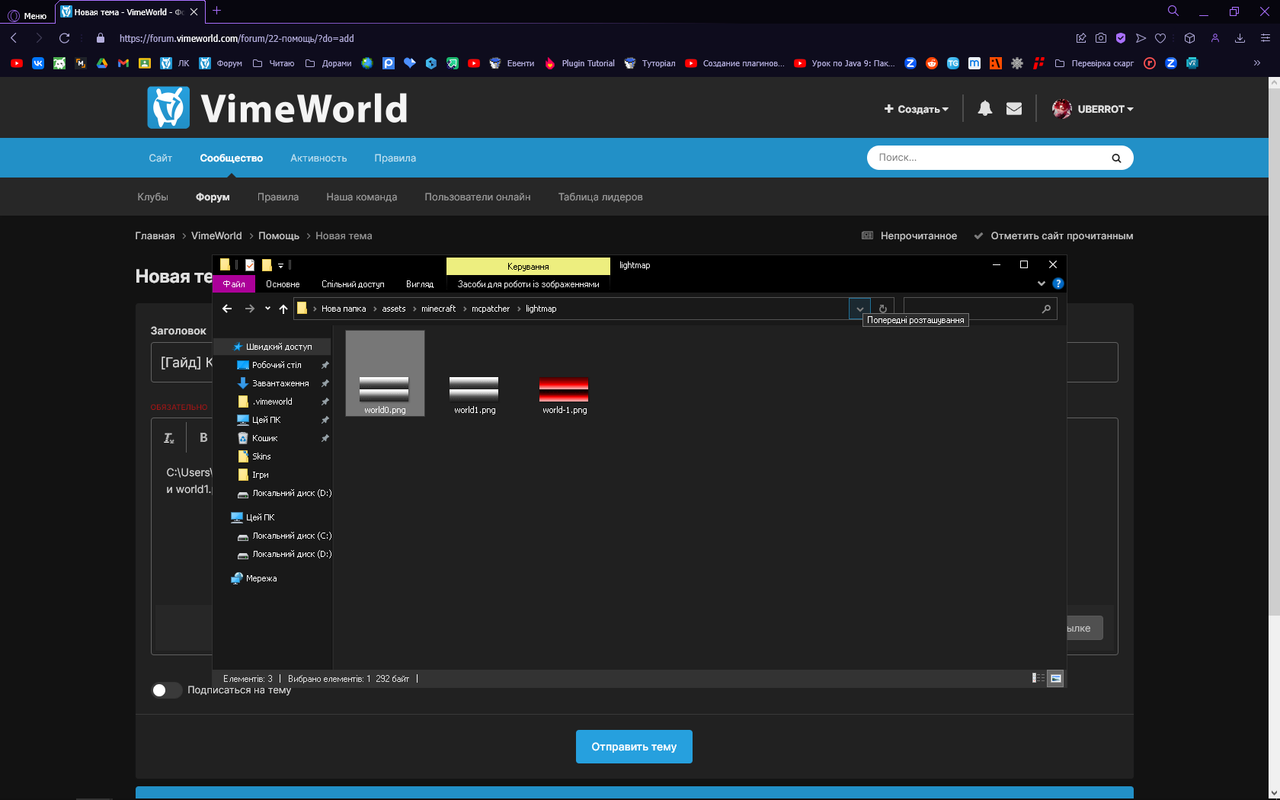Click the notifications bell icon
Viewport: 1280px width, 800px height.
985,109
